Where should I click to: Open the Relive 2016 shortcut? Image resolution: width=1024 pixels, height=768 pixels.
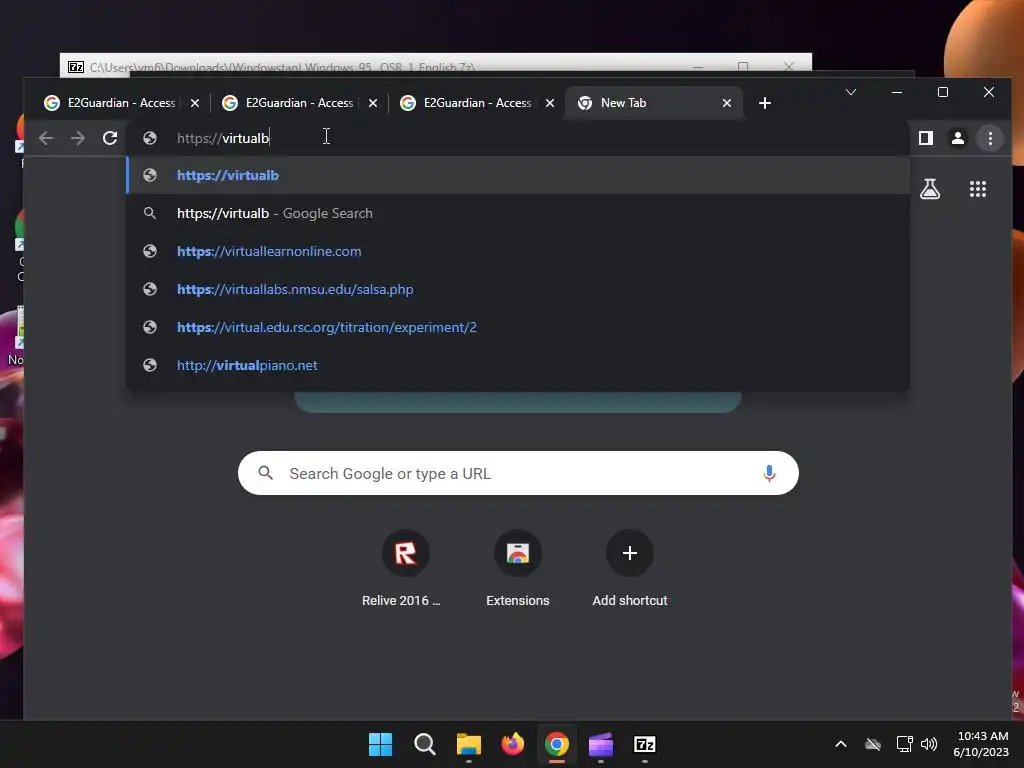click(405, 568)
